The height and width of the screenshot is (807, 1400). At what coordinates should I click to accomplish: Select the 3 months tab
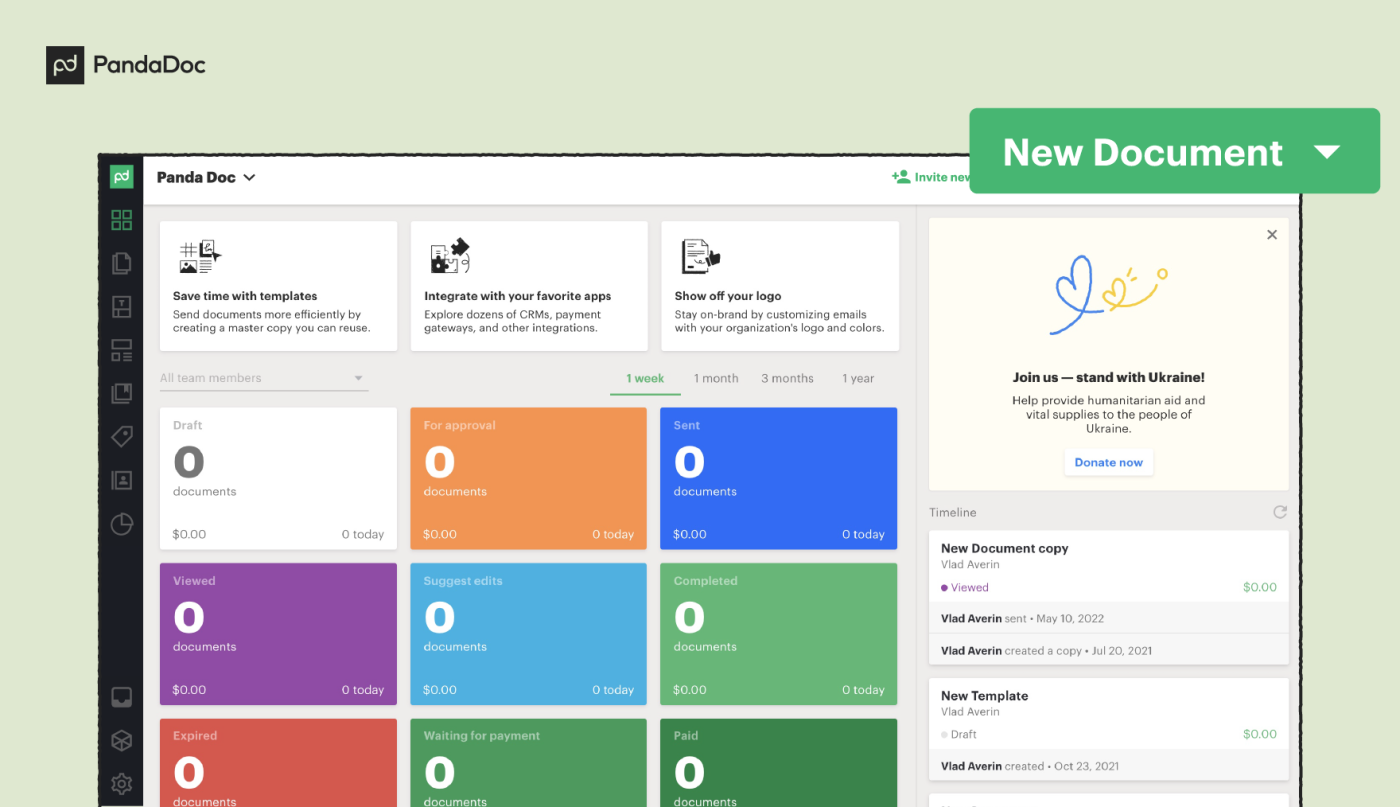[787, 378]
